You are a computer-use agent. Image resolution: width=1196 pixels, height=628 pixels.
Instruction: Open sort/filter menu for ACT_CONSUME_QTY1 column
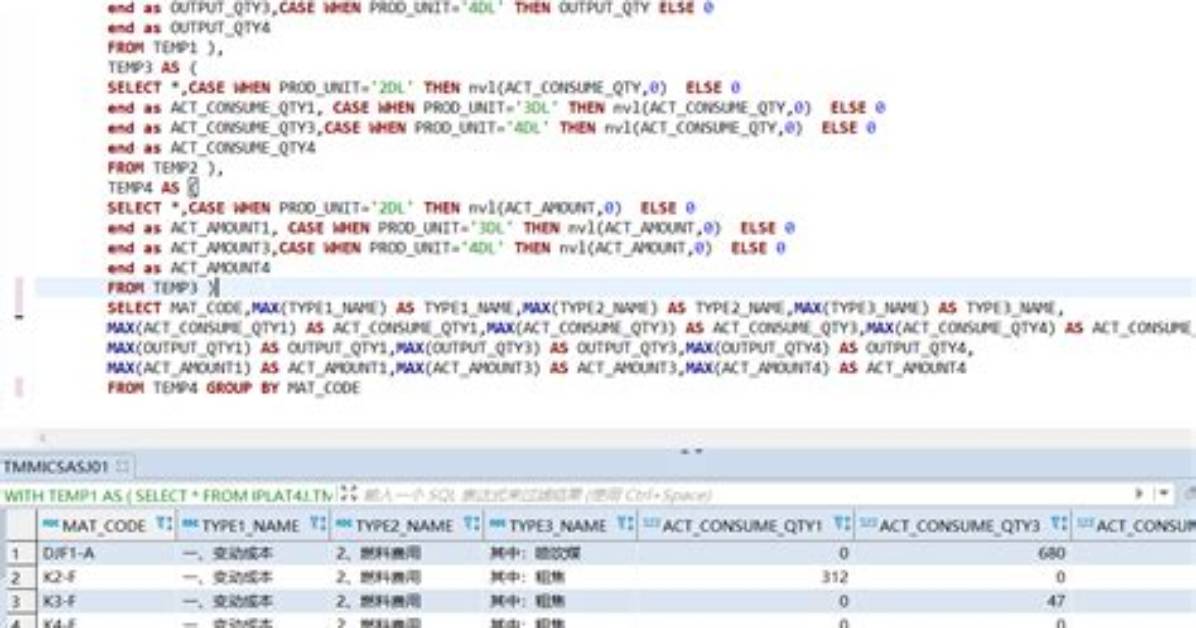pos(842,524)
